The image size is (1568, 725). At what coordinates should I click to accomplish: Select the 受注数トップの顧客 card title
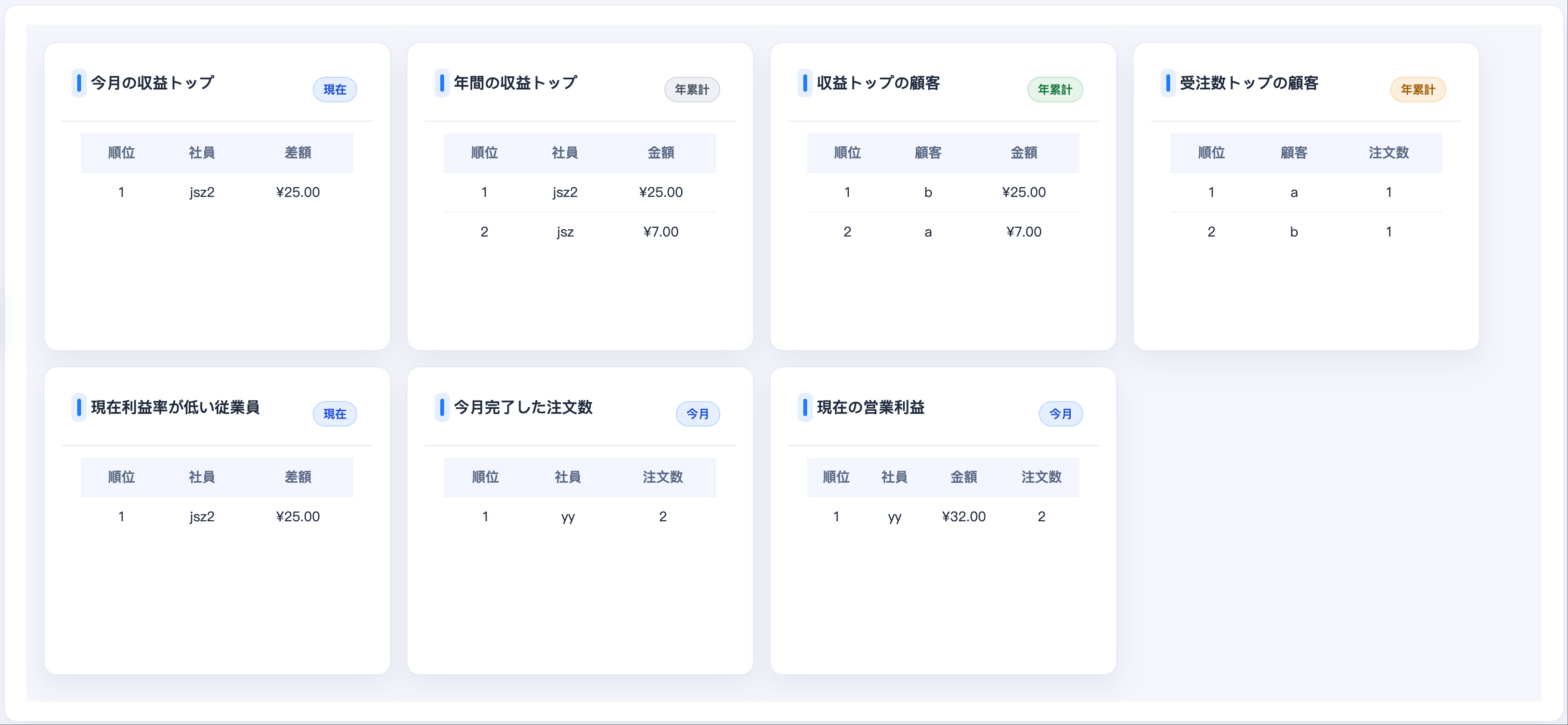(1248, 83)
